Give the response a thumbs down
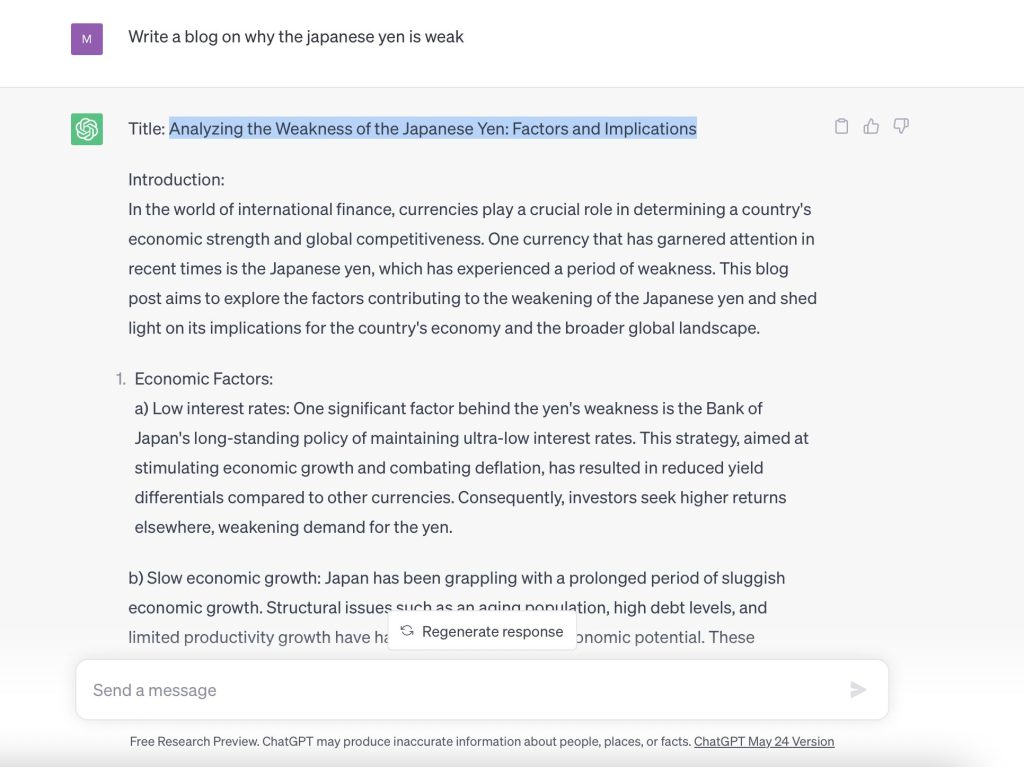Image resolution: width=1024 pixels, height=767 pixels. (901, 126)
